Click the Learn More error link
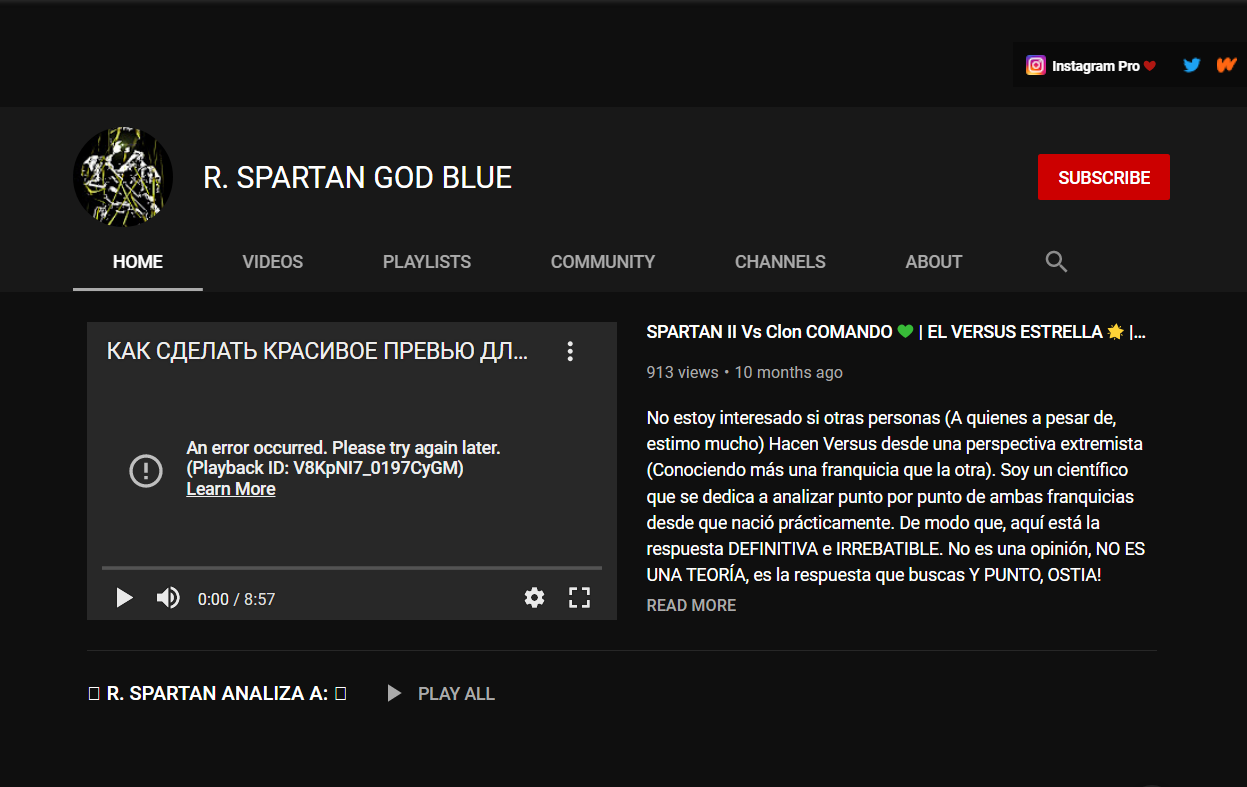Image resolution: width=1247 pixels, height=787 pixels. (231, 489)
